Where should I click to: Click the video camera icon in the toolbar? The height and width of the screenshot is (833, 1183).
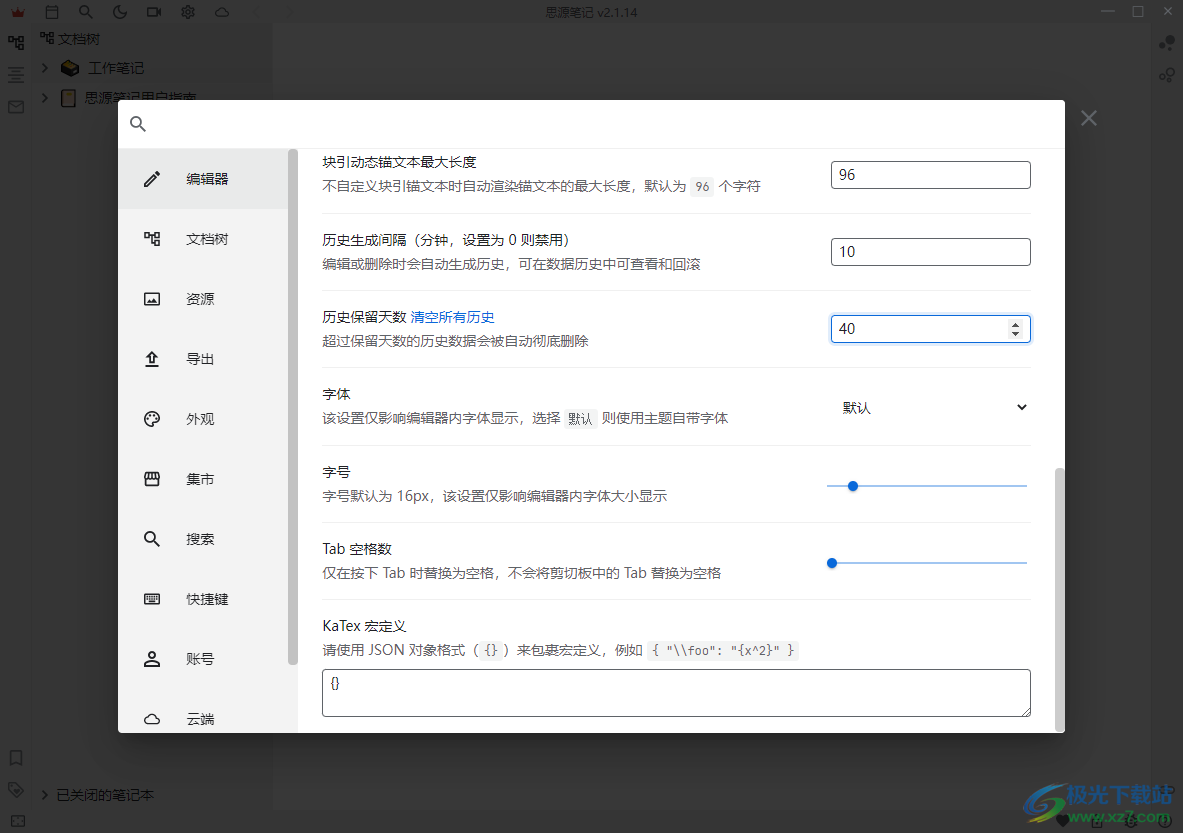coord(154,12)
